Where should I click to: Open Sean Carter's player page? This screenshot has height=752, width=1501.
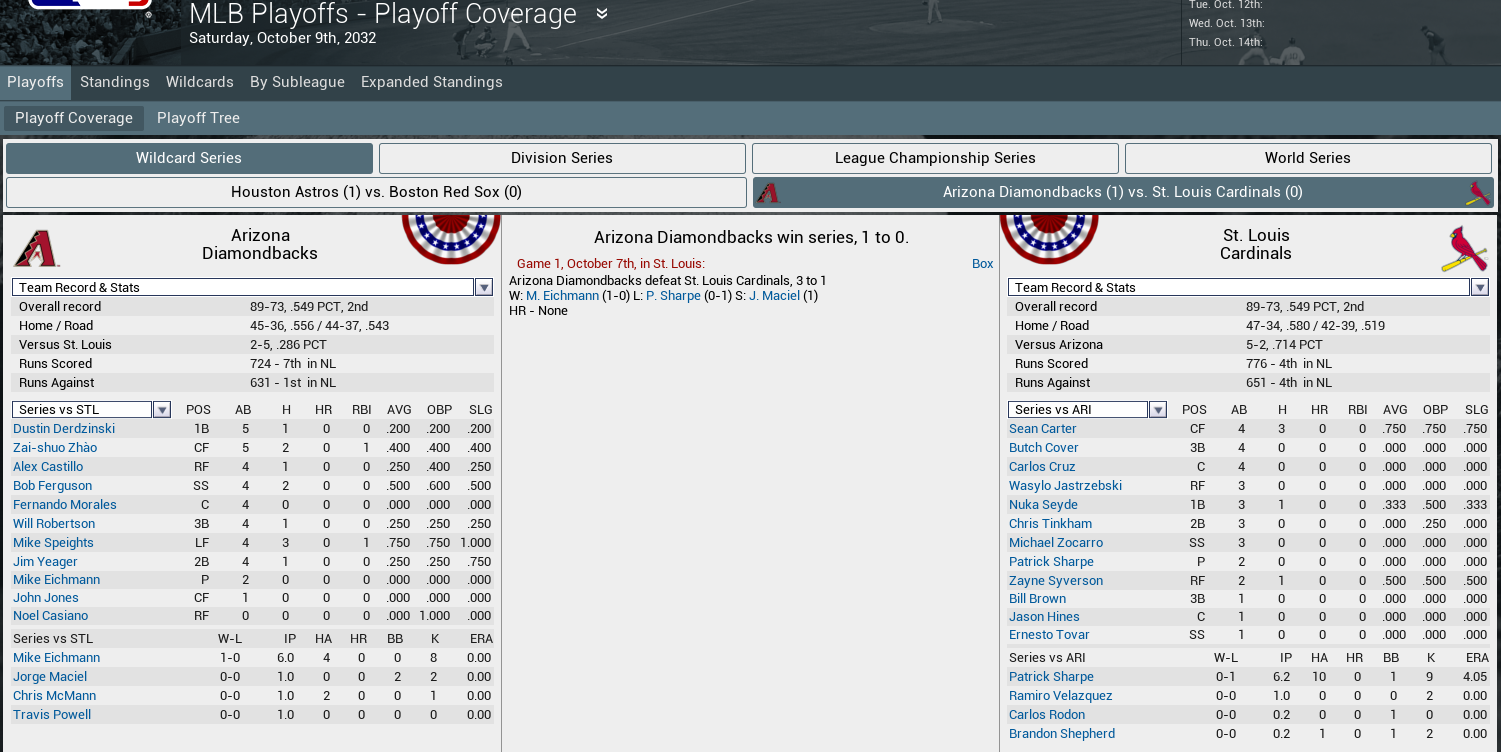click(x=1042, y=429)
